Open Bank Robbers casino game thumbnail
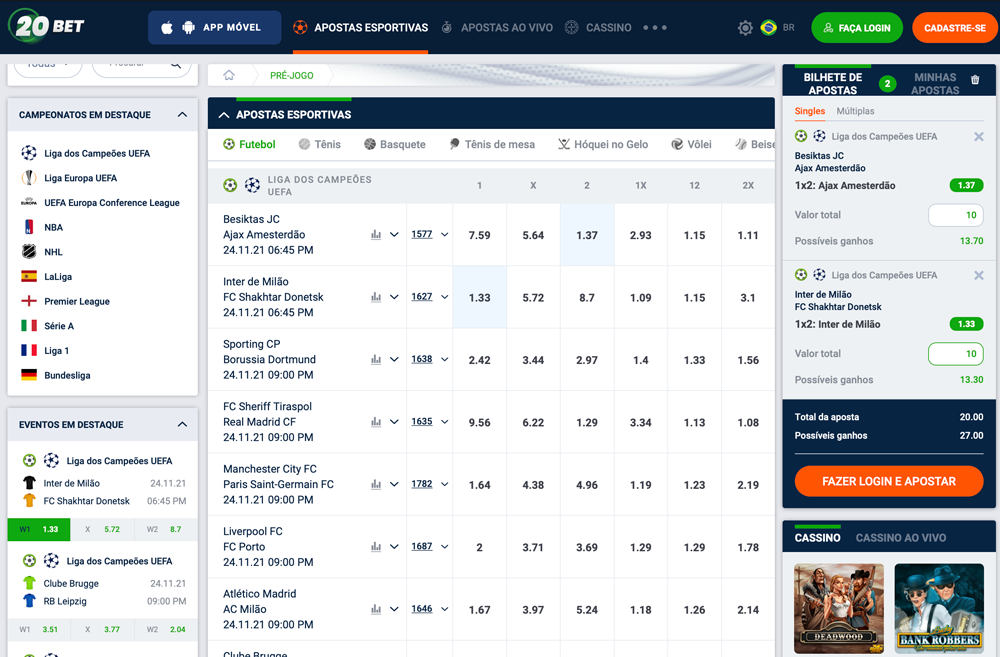Viewport: 1000px width, 657px height. [939, 609]
